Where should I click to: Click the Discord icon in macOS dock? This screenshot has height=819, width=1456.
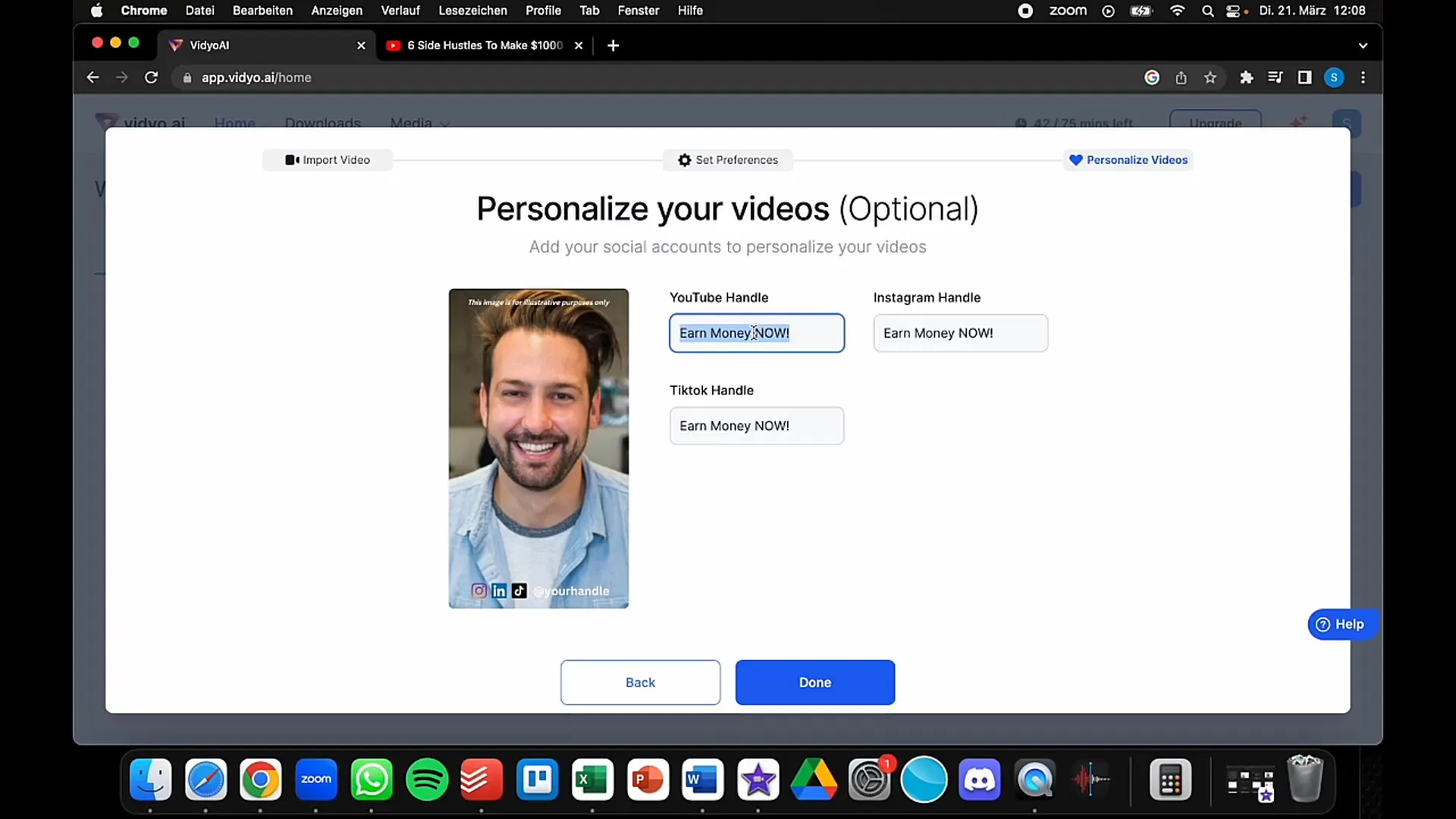pyautogui.click(x=979, y=779)
